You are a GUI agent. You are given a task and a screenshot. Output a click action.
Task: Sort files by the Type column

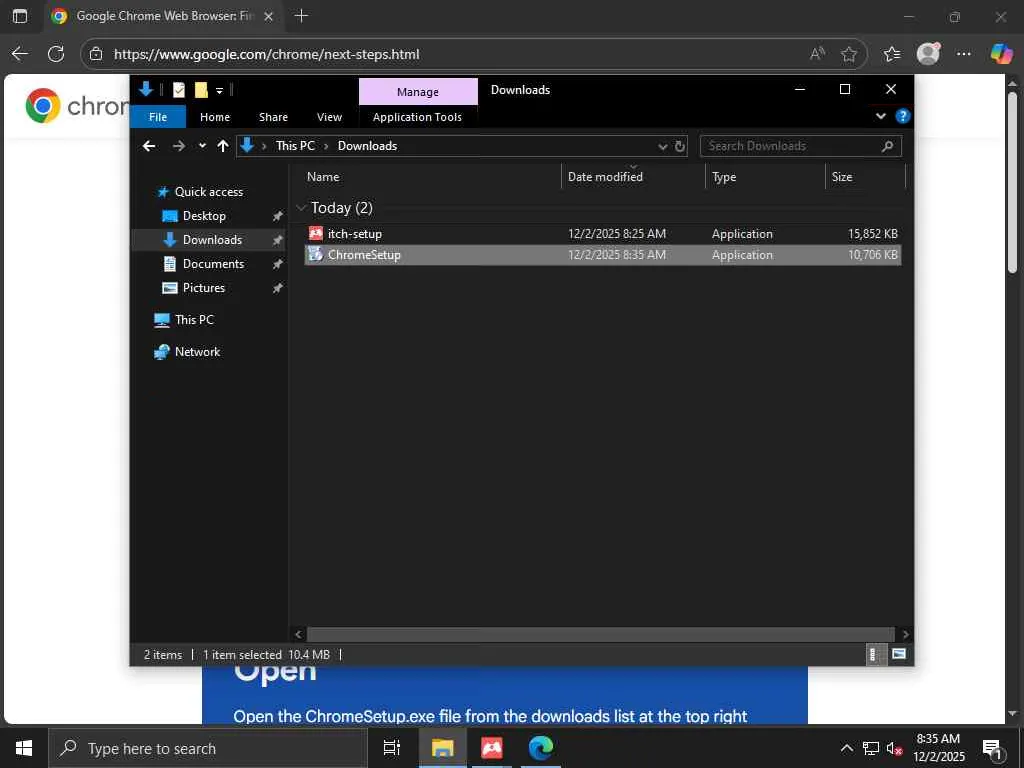coord(724,177)
